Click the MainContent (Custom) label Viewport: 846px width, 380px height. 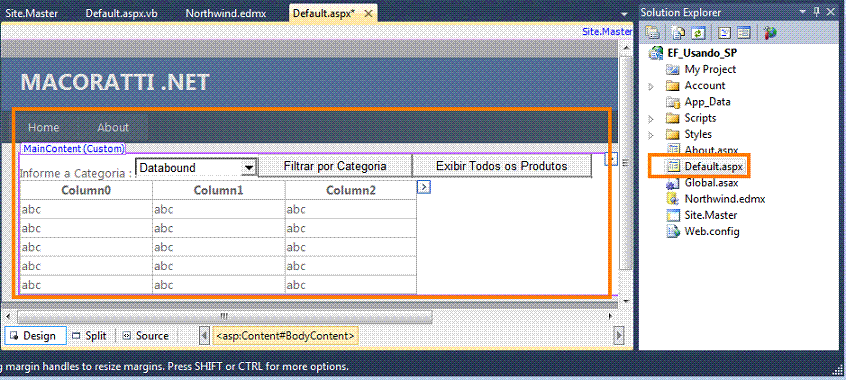pyautogui.click(x=73, y=148)
